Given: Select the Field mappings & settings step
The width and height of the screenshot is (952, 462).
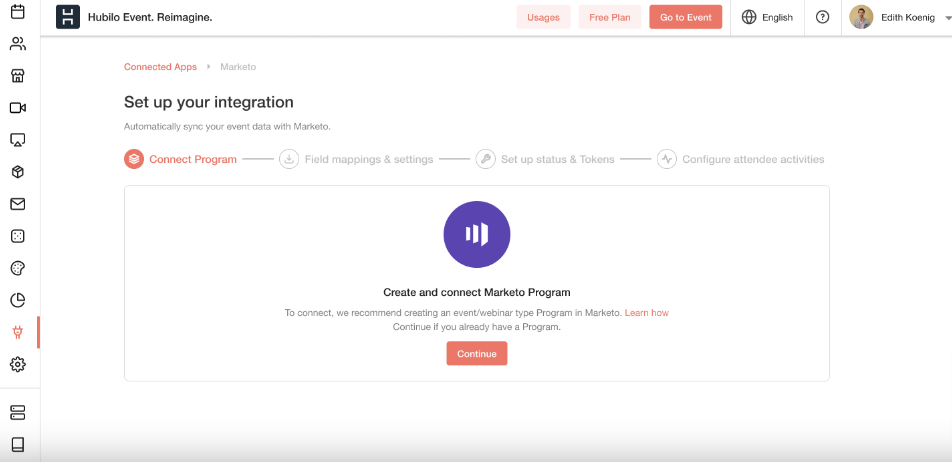Looking at the screenshot, I should point(356,159).
